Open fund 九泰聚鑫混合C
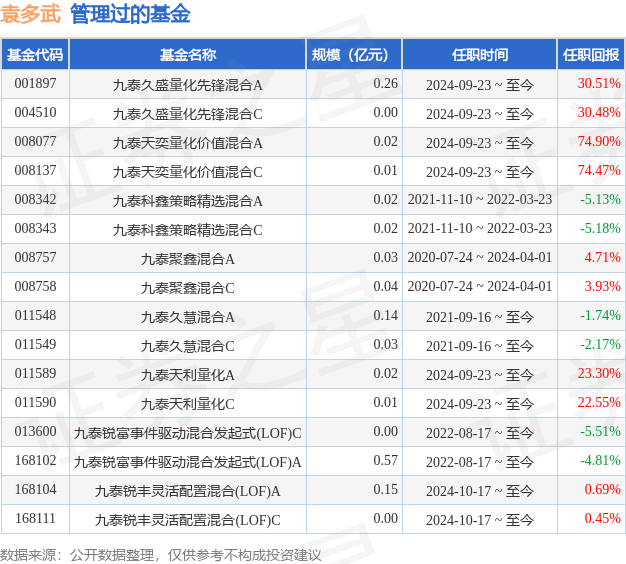 (187, 288)
